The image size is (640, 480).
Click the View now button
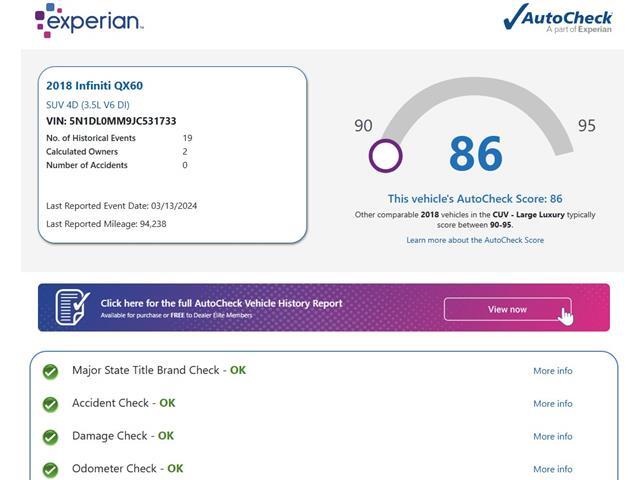(x=507, y=309)
